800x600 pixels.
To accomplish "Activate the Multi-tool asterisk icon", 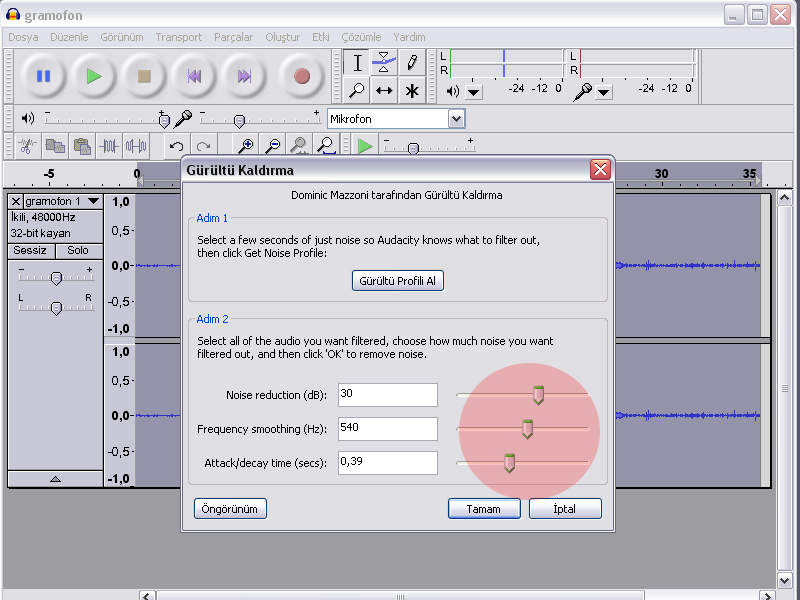I will click(x=411, y=90).
